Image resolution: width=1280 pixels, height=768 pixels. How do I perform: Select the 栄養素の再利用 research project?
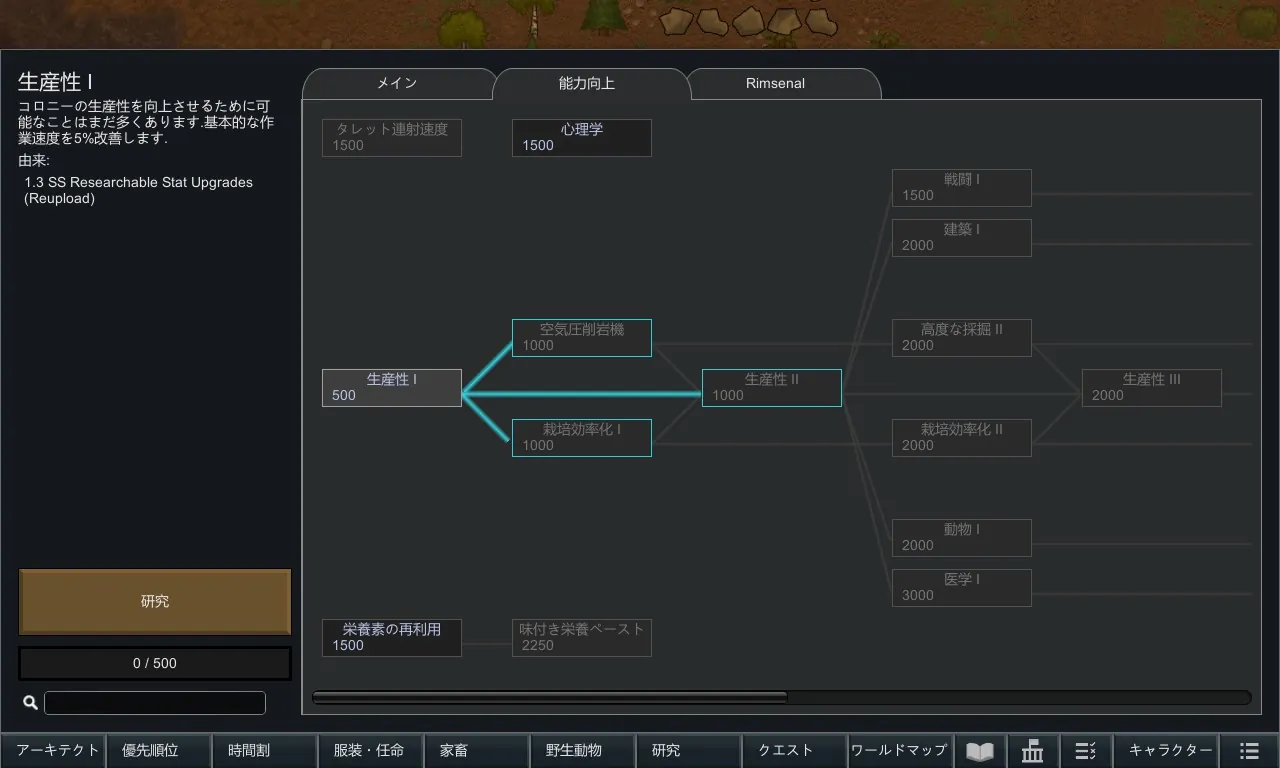coord(391,638)
